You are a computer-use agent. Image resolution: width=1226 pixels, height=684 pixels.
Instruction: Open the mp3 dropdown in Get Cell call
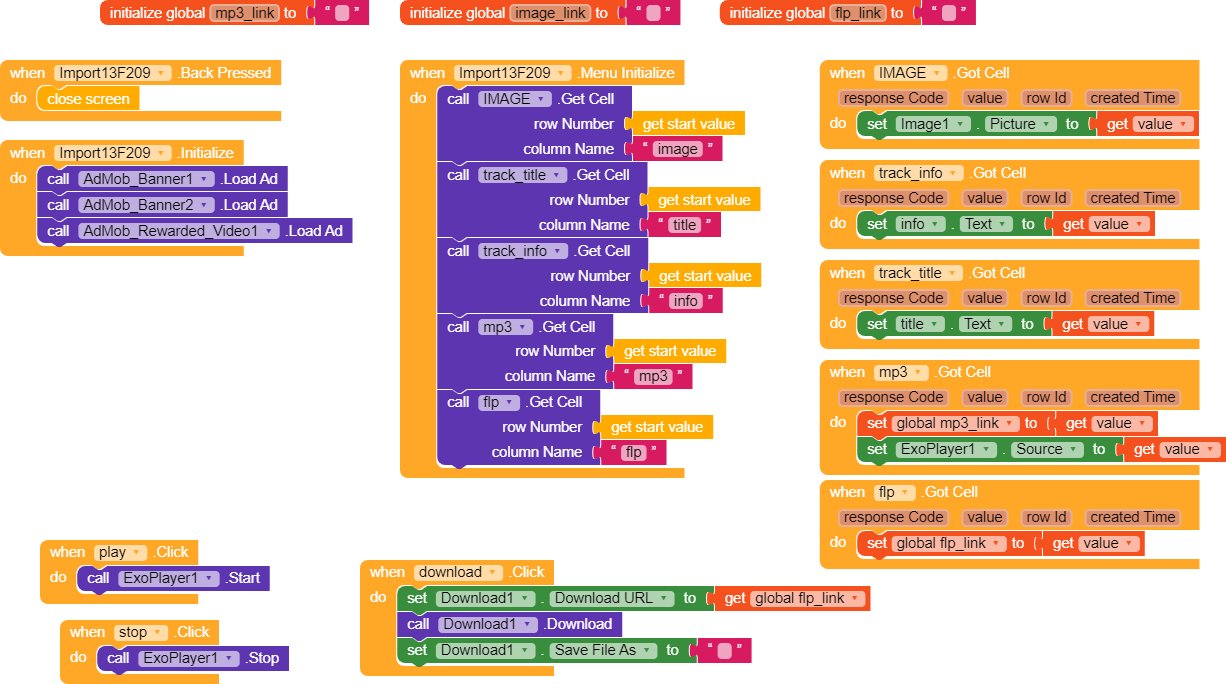click(507, 327)
